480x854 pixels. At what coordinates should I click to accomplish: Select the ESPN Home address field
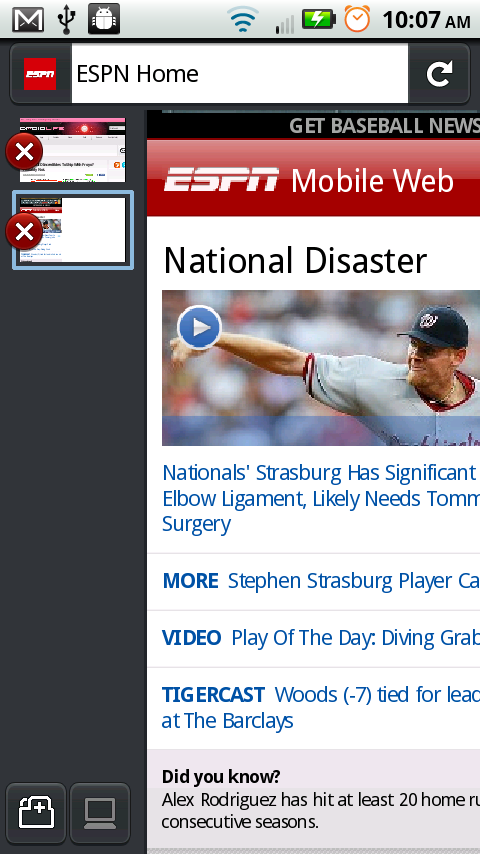pos(240,74)
